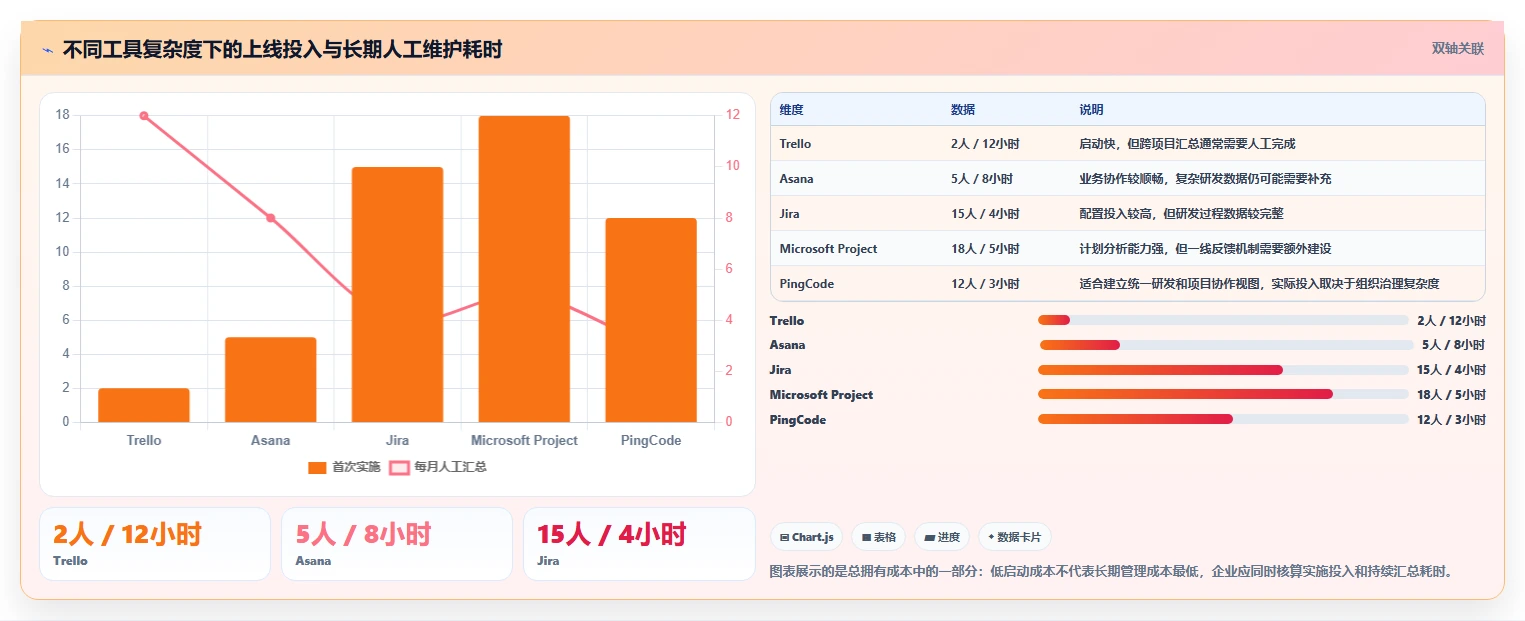Click the Microsoft Project bar in chart
The image size is (1525, 621).
click(524, 269)
